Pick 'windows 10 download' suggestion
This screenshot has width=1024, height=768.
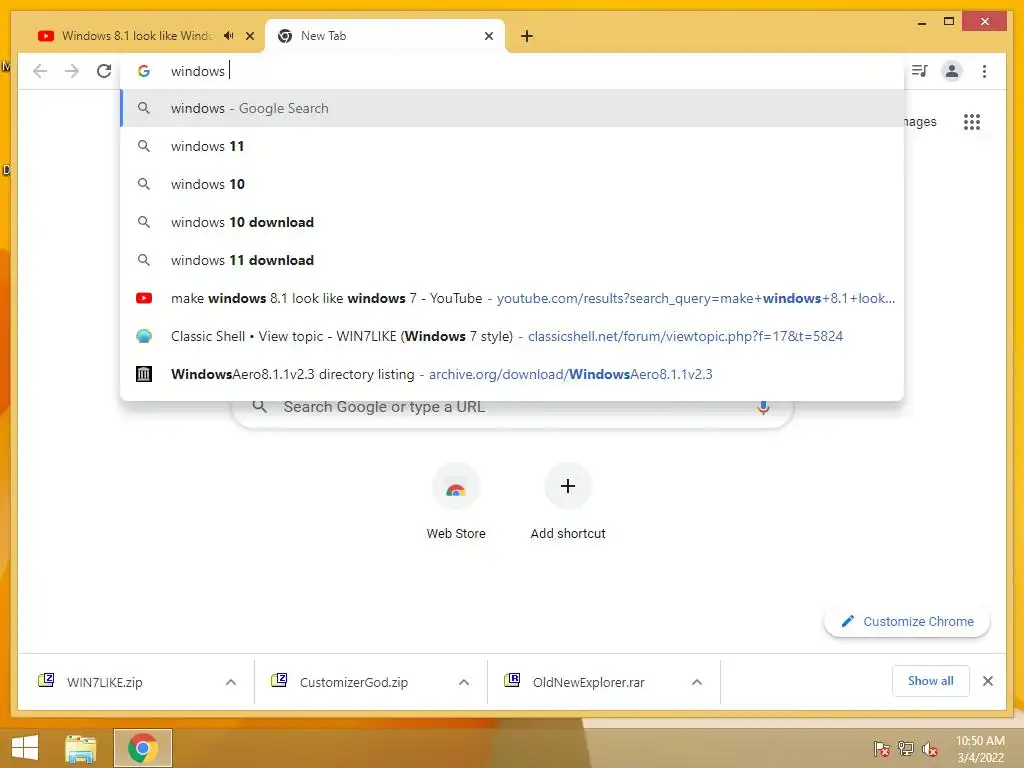click(x=512, y=222)
